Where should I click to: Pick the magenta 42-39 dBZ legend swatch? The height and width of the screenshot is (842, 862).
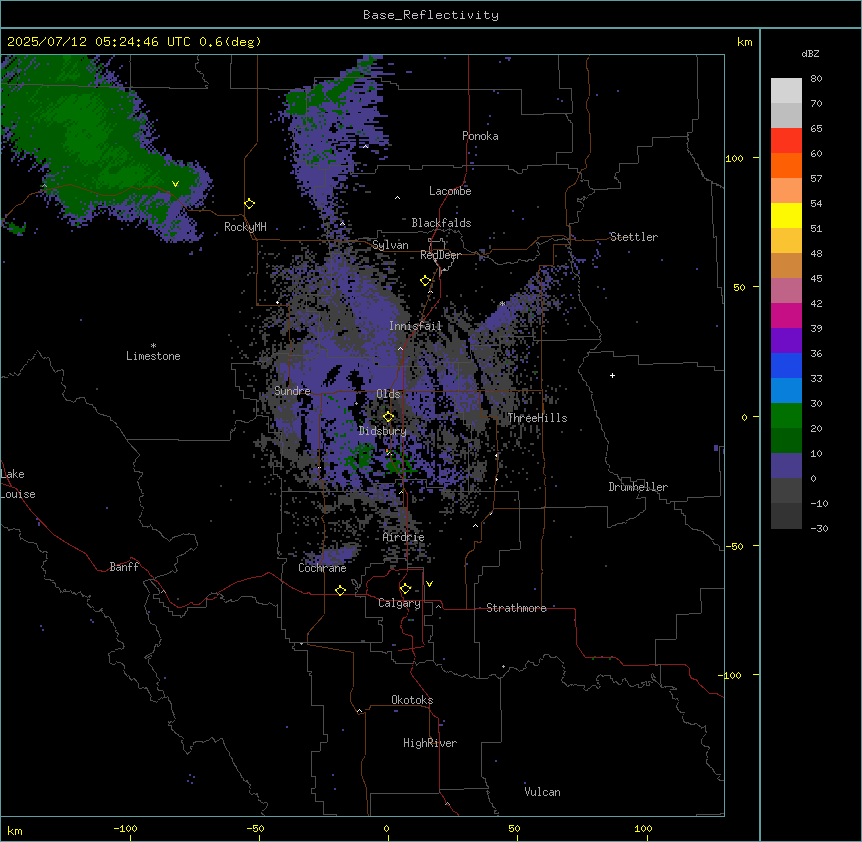[x=786, y=315]
